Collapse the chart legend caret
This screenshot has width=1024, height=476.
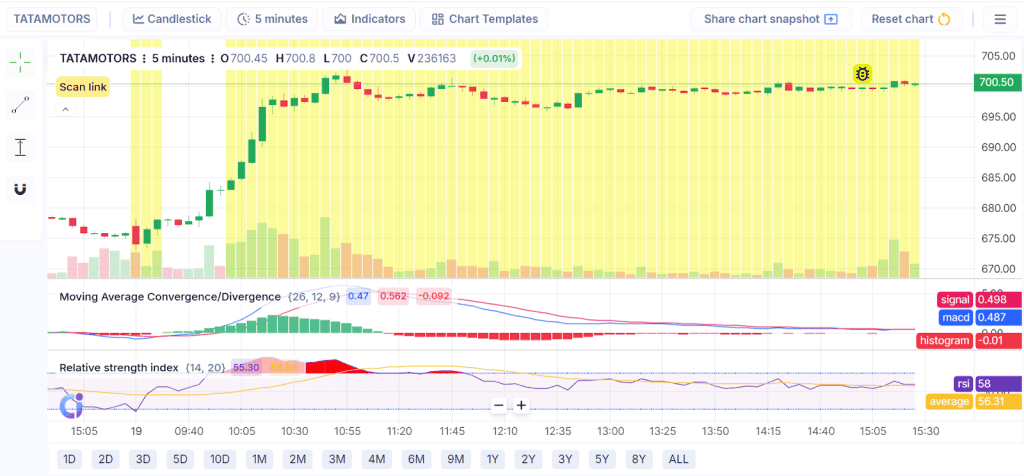[65, 110]
